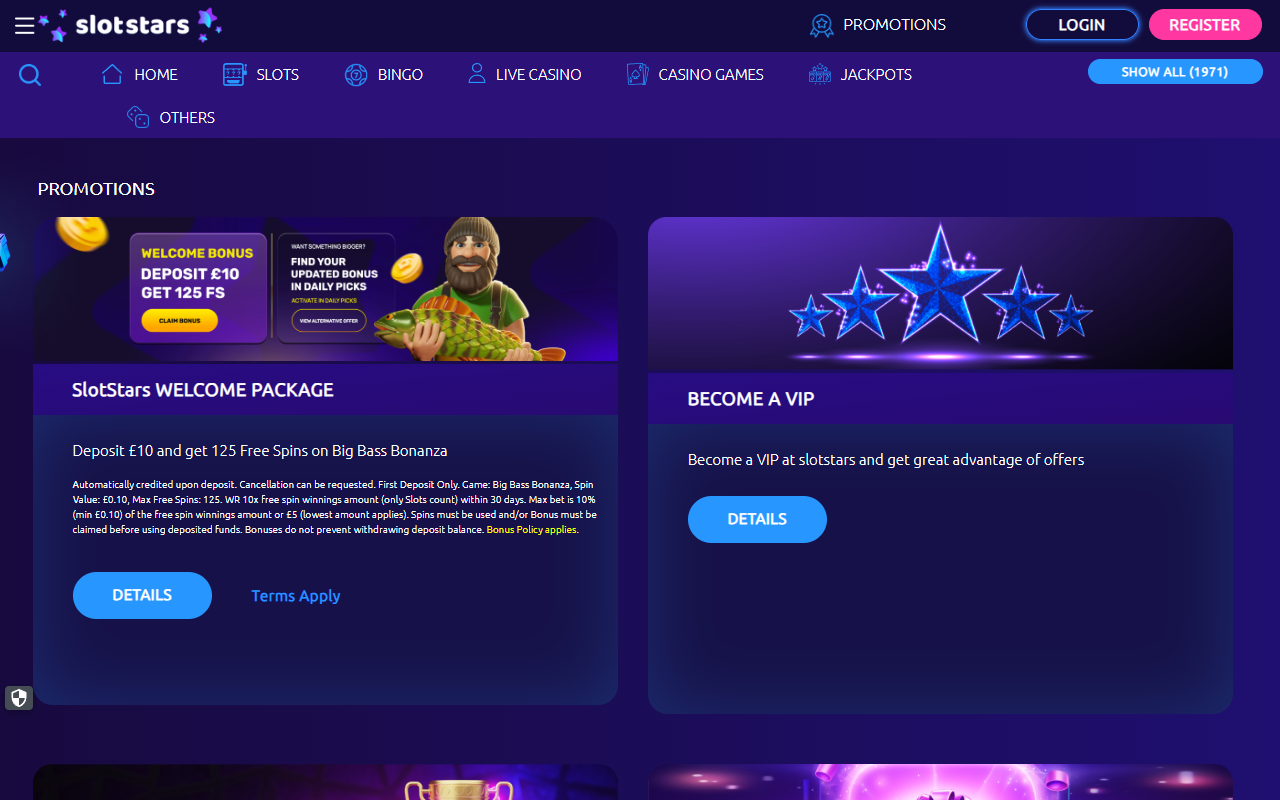Open SHOW ALL (1971) games list

coord(1175,71)
